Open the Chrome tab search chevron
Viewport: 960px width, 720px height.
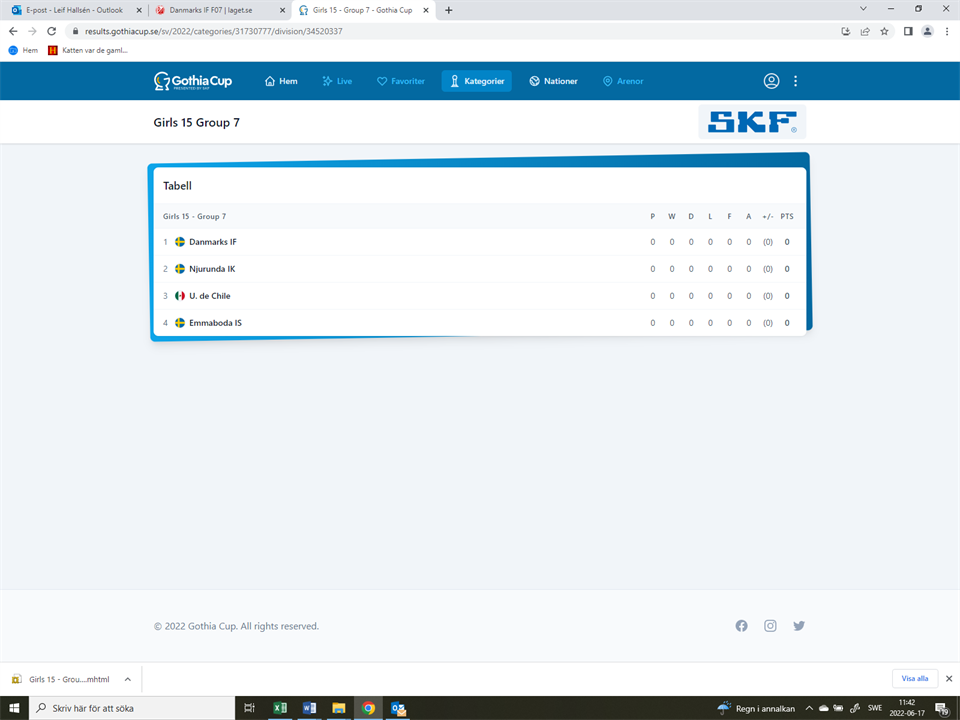tap(863, 9)
